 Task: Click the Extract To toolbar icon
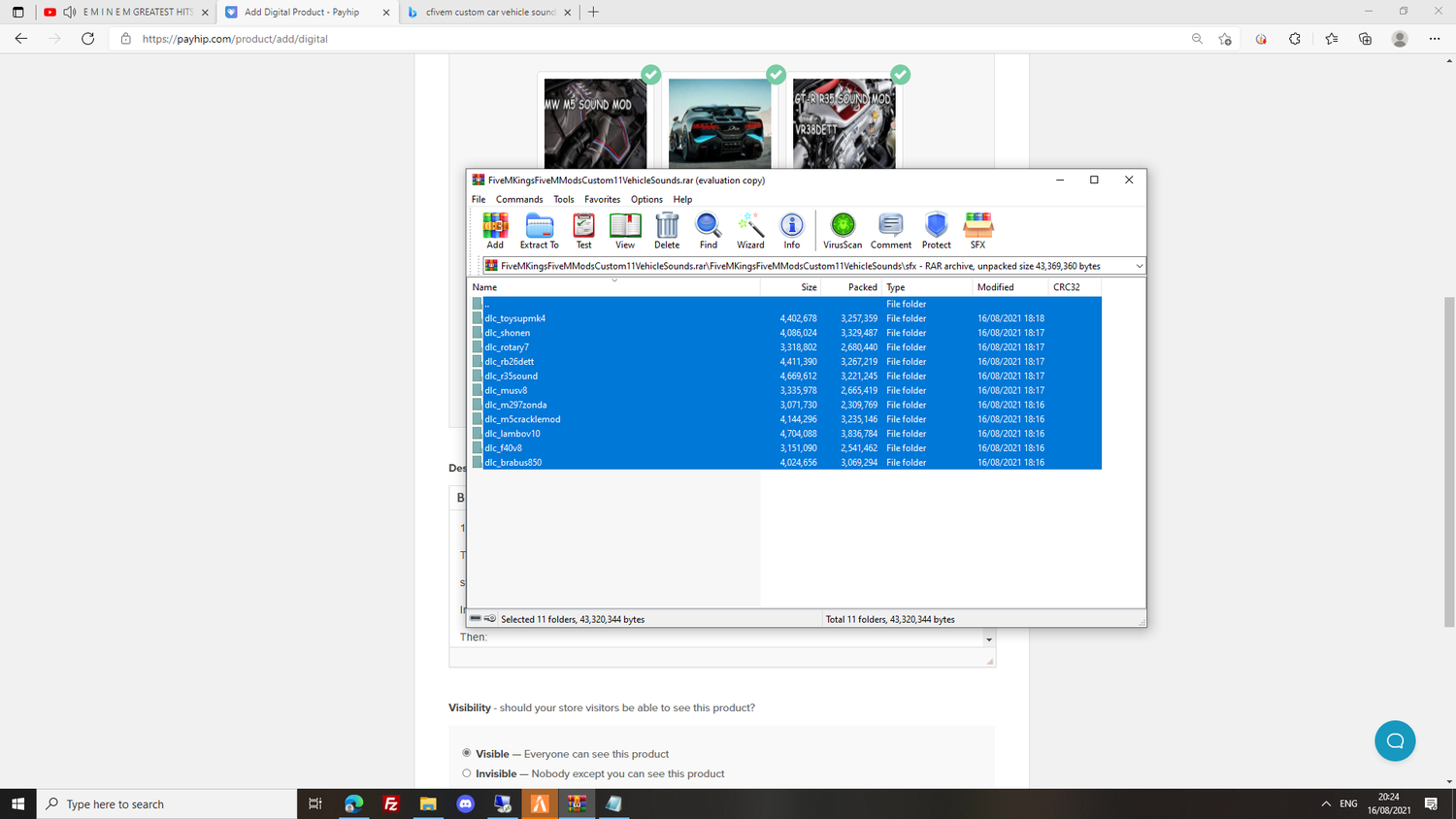pyautogui.click(x=539, y=231)
